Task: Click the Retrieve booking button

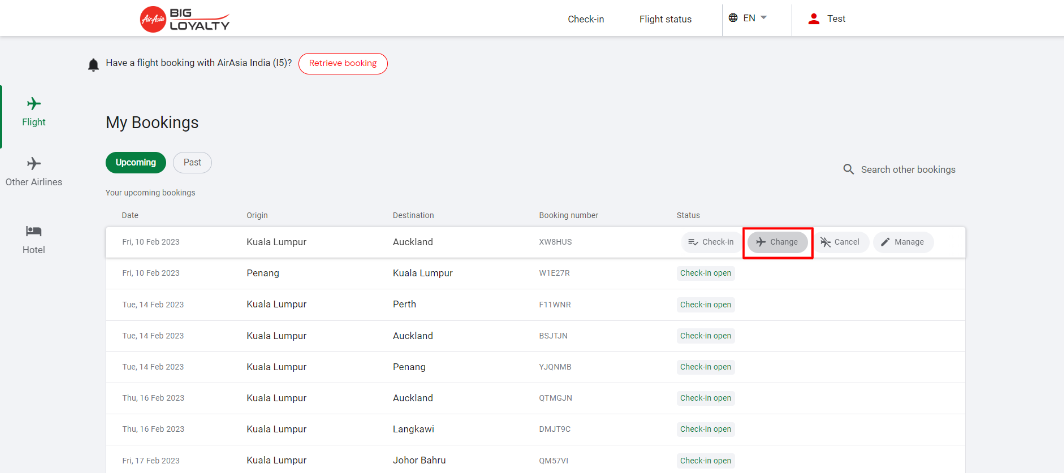Action: point(343,64)
